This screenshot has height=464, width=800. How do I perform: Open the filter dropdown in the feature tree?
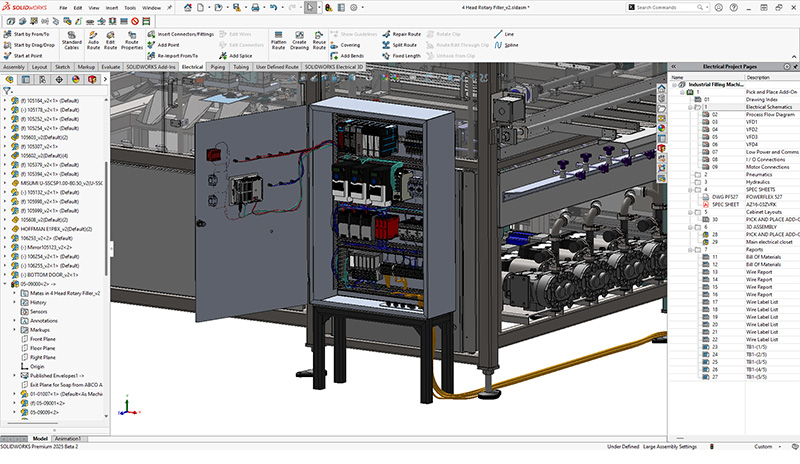click(7, 91)
